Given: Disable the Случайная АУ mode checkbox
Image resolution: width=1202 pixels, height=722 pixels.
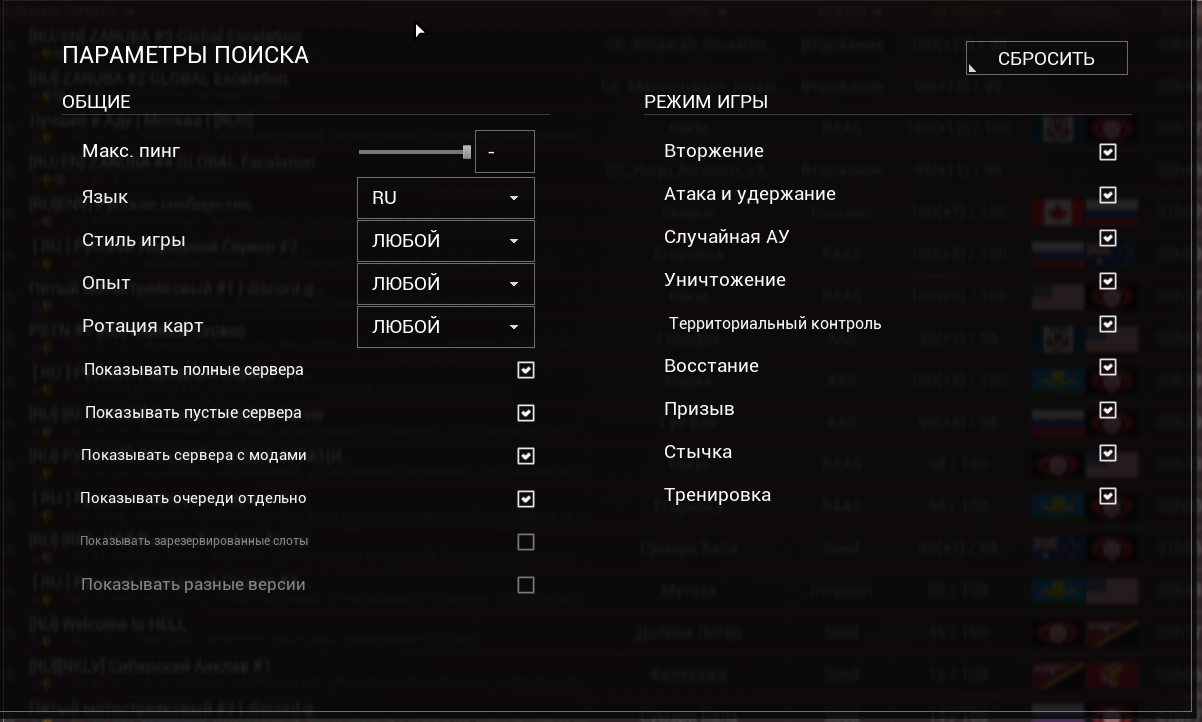Looking at the screenshot, I should point(1108,238).
